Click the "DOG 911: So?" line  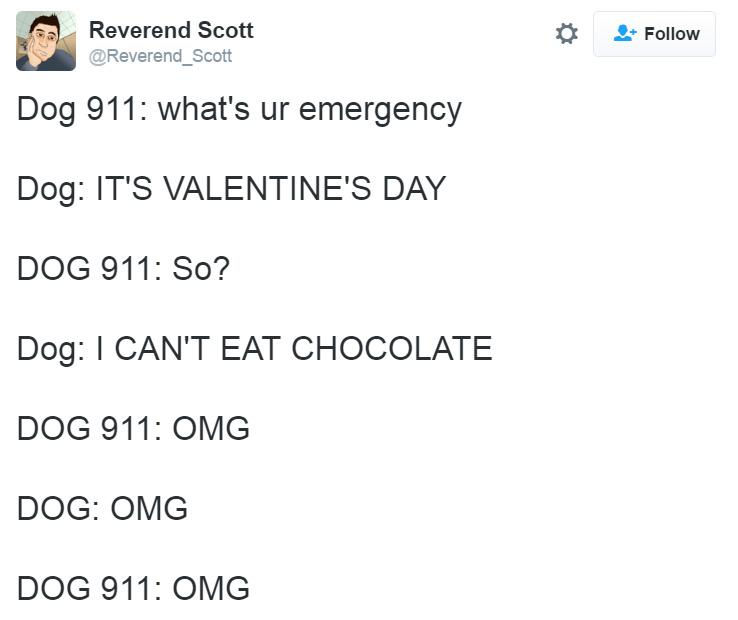[123, 268]
